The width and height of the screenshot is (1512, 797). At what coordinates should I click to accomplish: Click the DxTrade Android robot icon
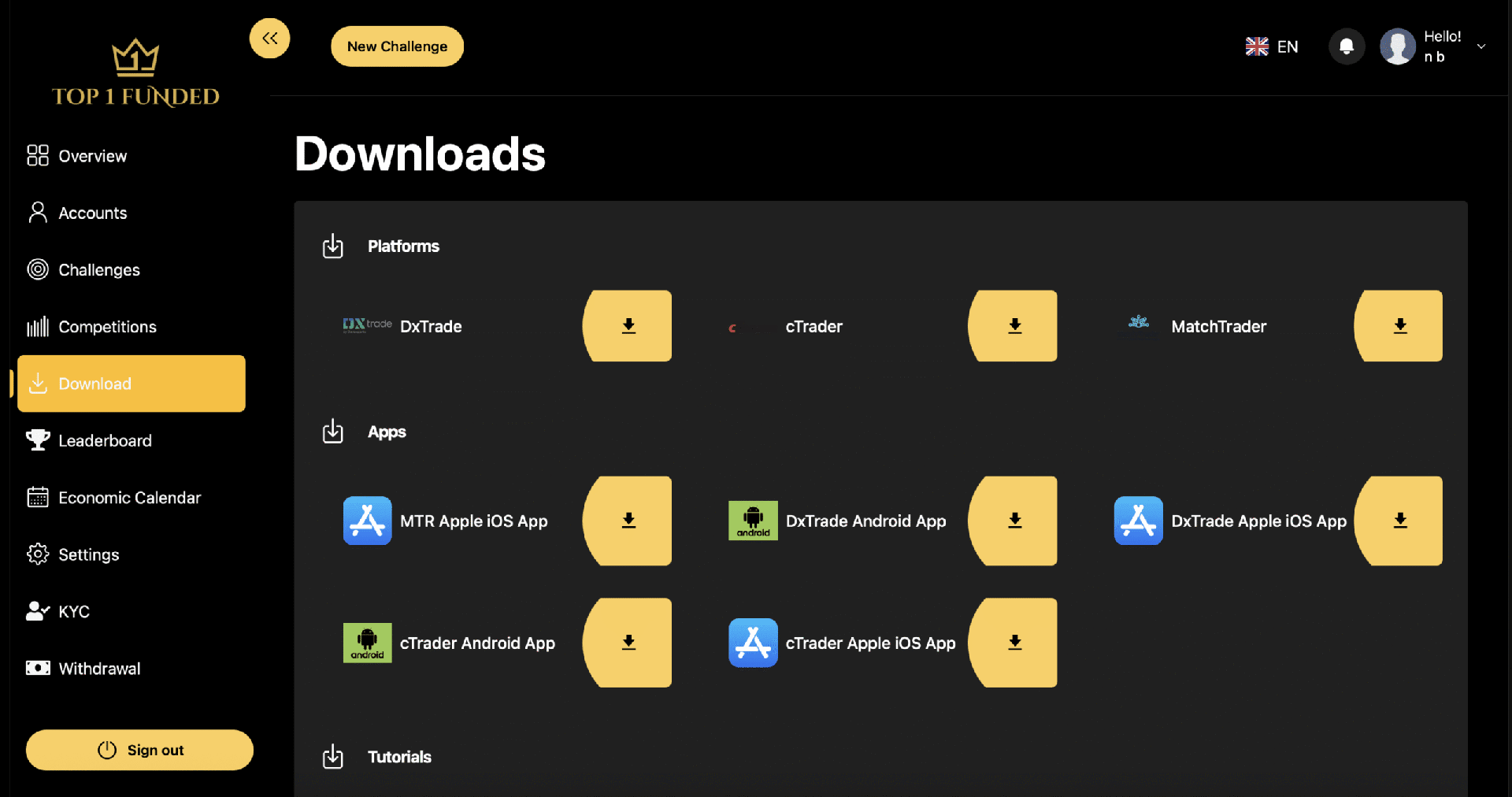[x=753, y=521]
